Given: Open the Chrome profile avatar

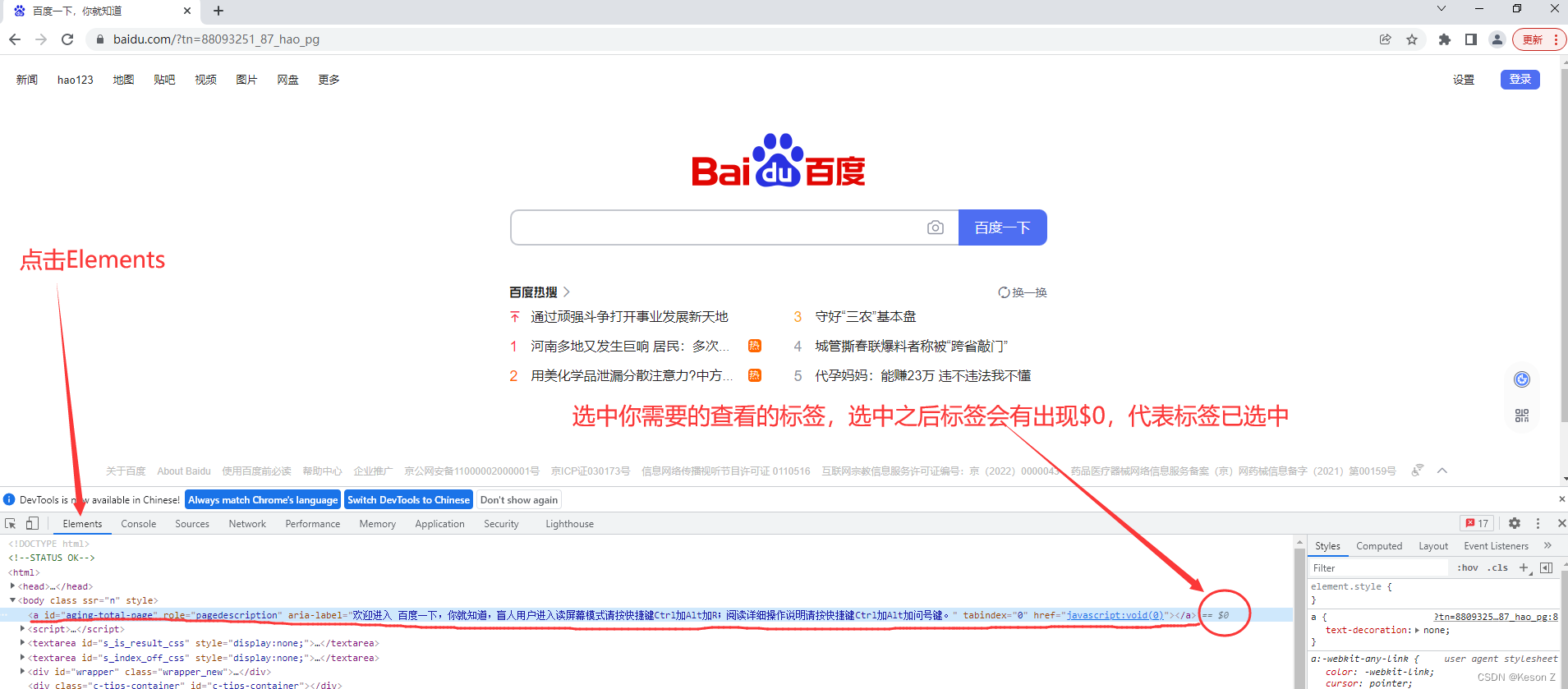Looking at the screenshot, I should pos(1497,39).
